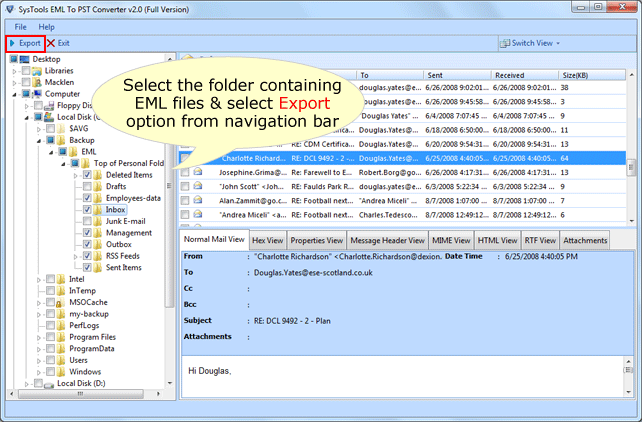Image resolution: width=642 pixels, height=422 pixels.
Task: Click the Export play icon
Action: point(12,43)
